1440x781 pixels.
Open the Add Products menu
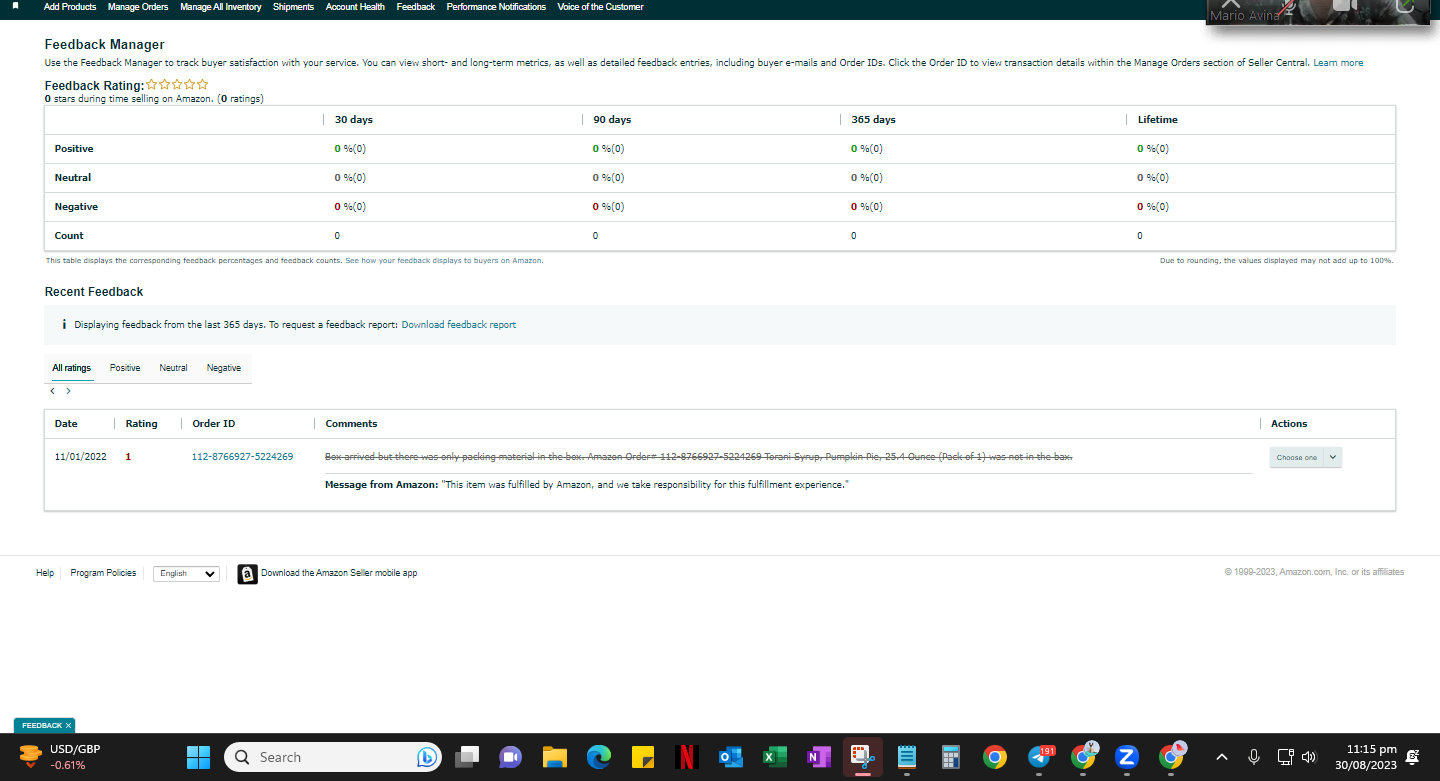70,7
